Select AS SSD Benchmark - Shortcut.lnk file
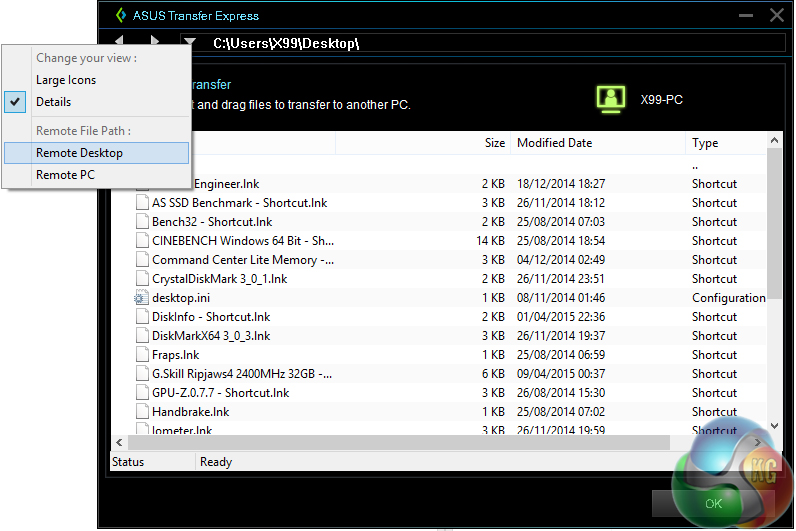The height and width of the screenshot is (531, 796). point(240,203)
